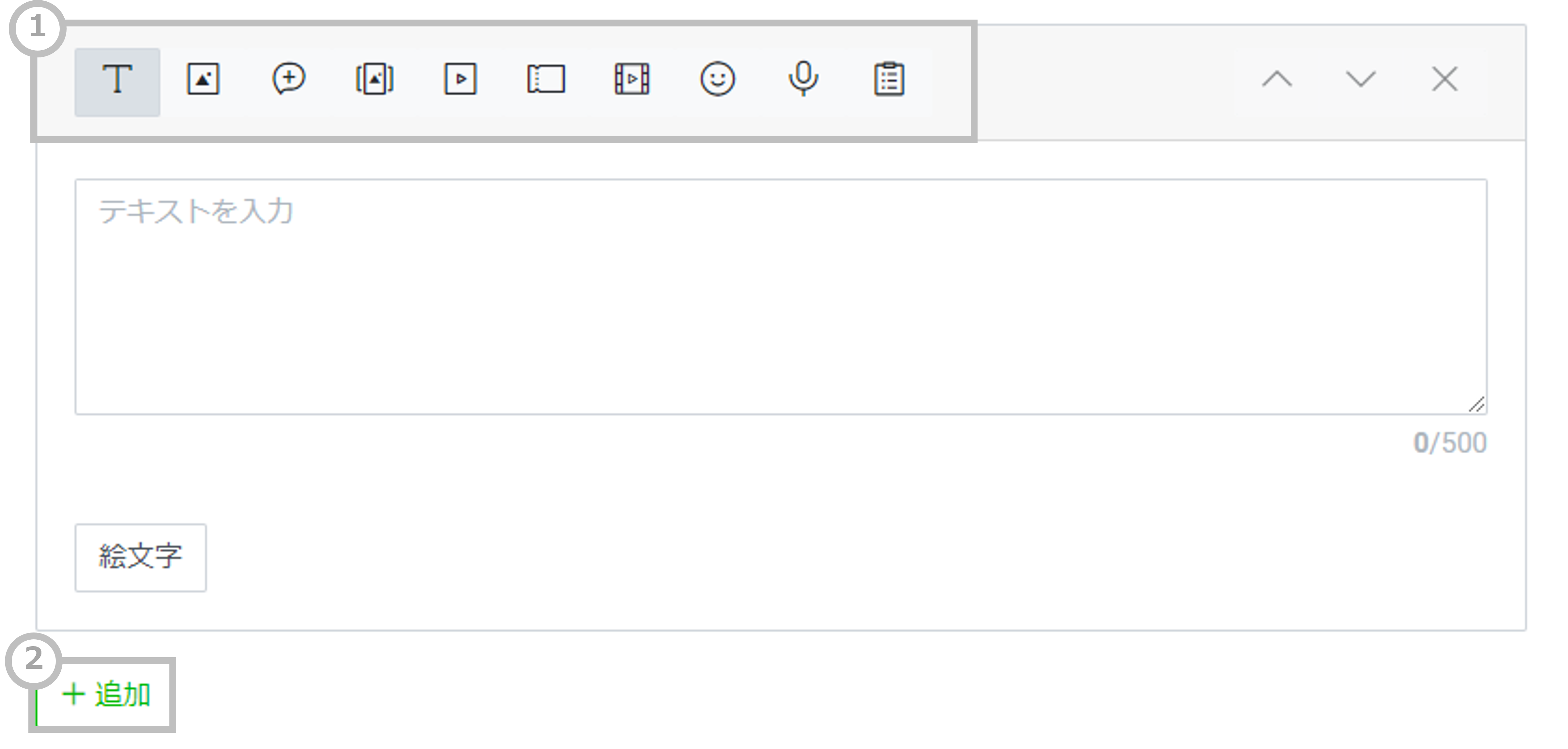This screenshot has width=1568, height=749.
Task: Click the 0/500 character counter
Action: [x=1450, y=443]
